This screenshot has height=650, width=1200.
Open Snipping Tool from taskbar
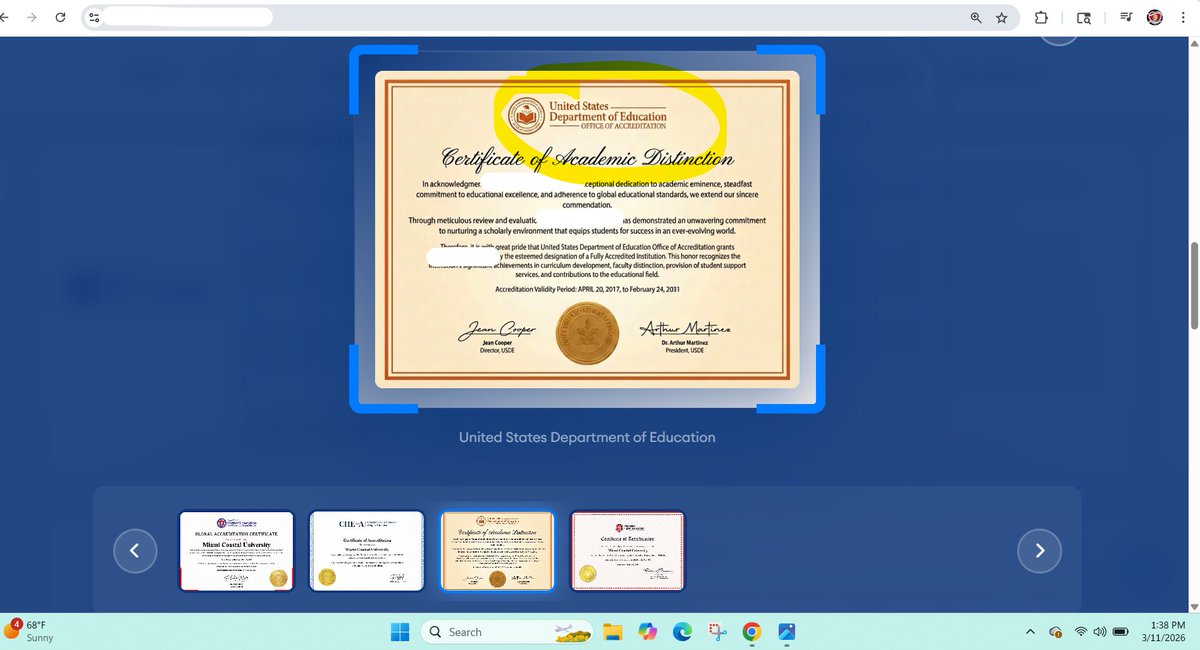coord(717,632)
